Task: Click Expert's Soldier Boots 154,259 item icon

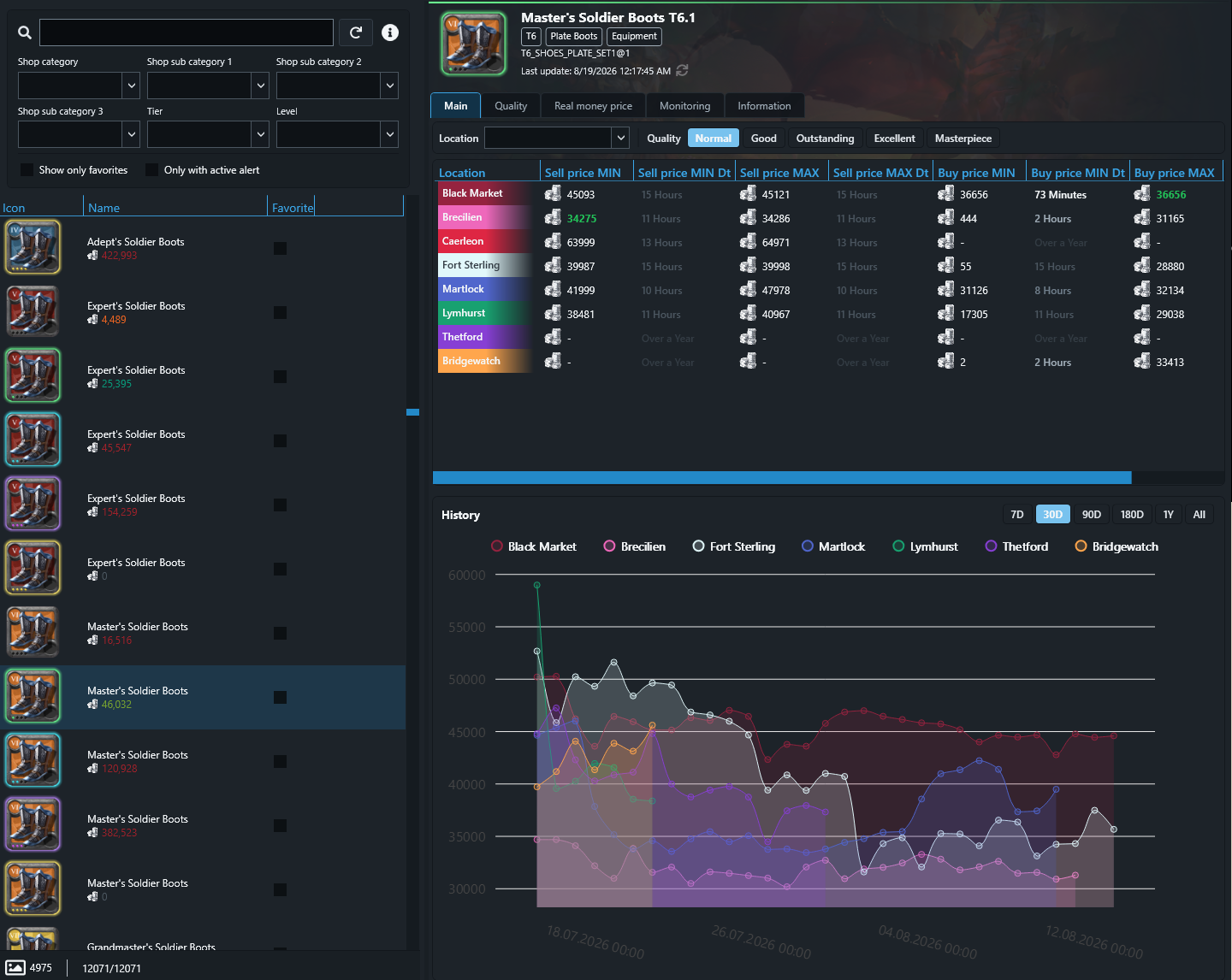Action: coord(33,504)
